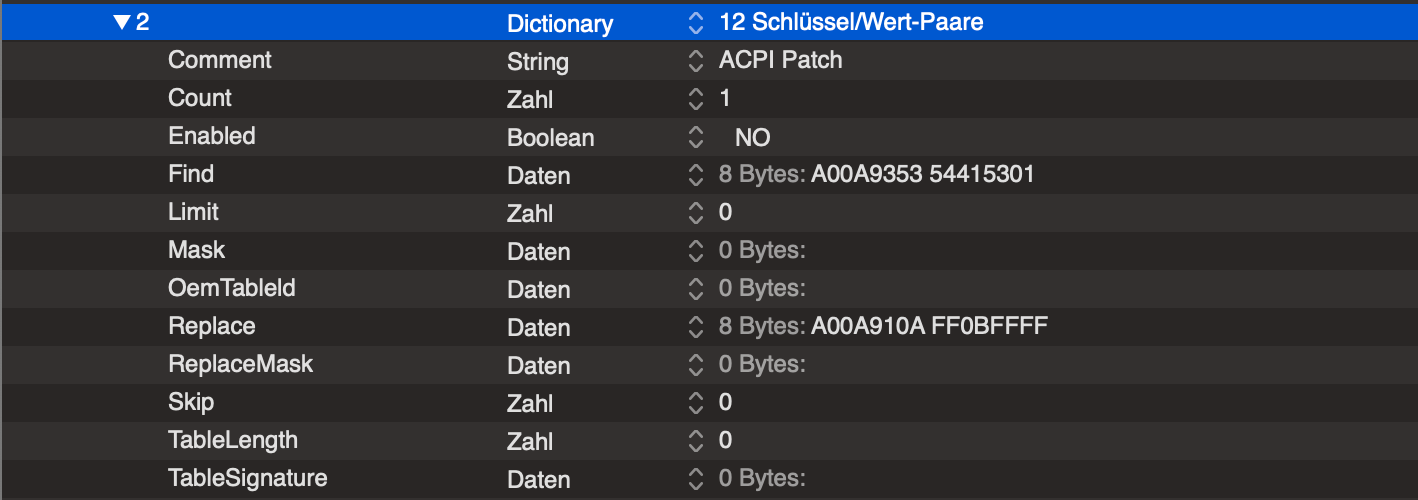Screen dimensions: 1418x500
Task: Select the TableSignature key row
Action: [x=247, y=478]
